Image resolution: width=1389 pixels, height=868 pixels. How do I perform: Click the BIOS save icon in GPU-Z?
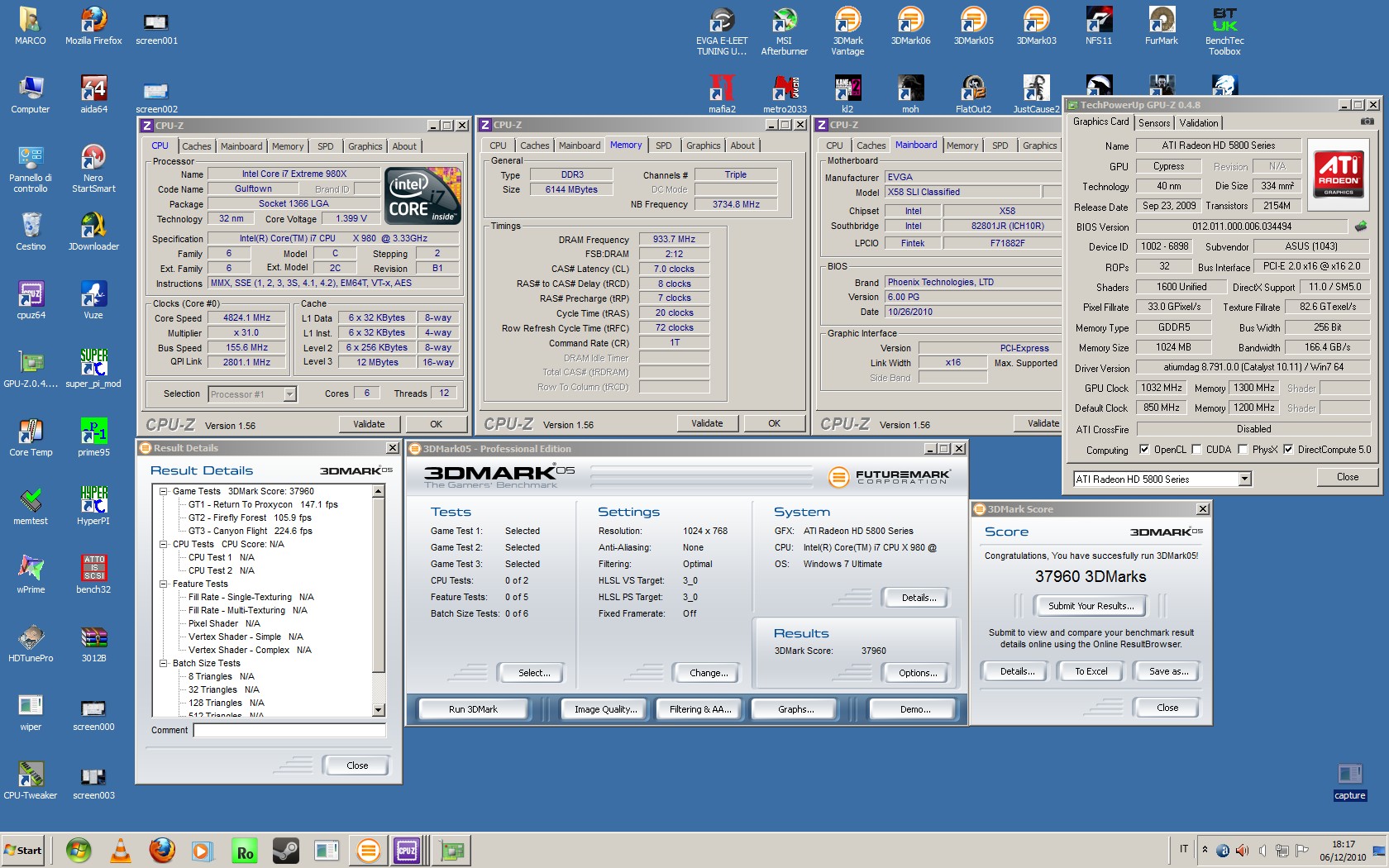coord(1361,226)
